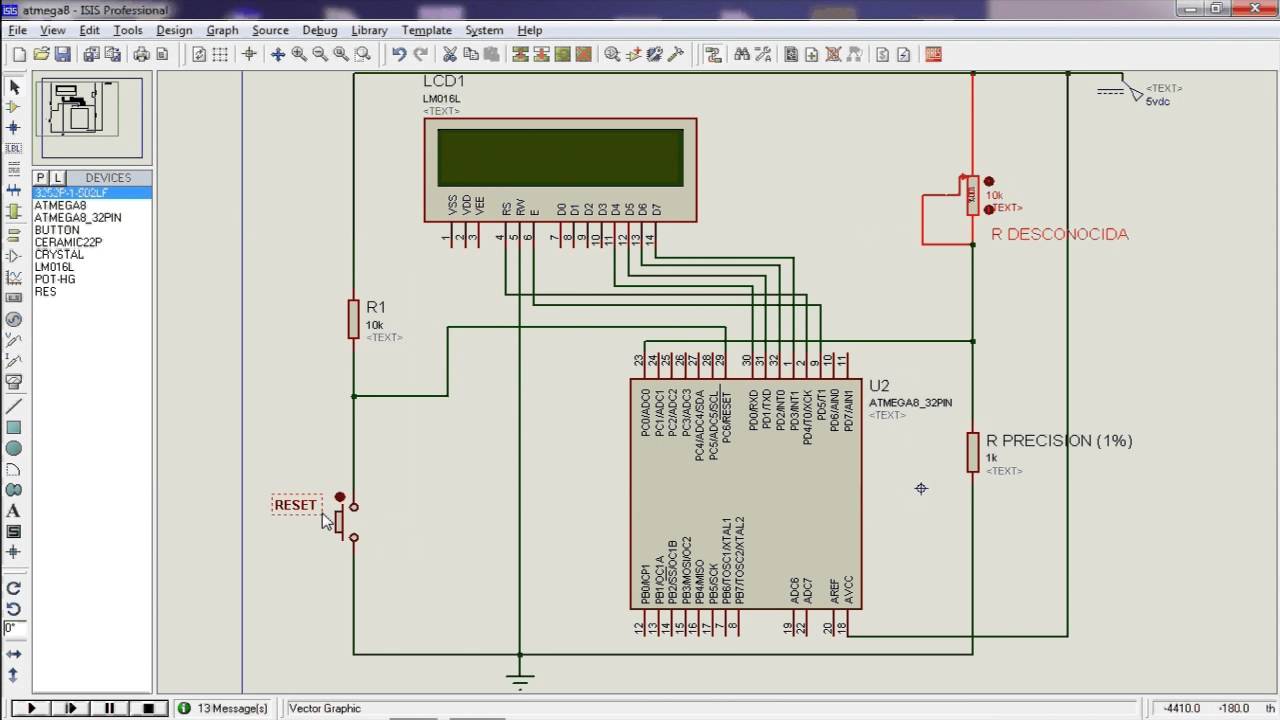Switch to junction dot mode
This screenshot has height=720, width=1280.
pos(14,128)
